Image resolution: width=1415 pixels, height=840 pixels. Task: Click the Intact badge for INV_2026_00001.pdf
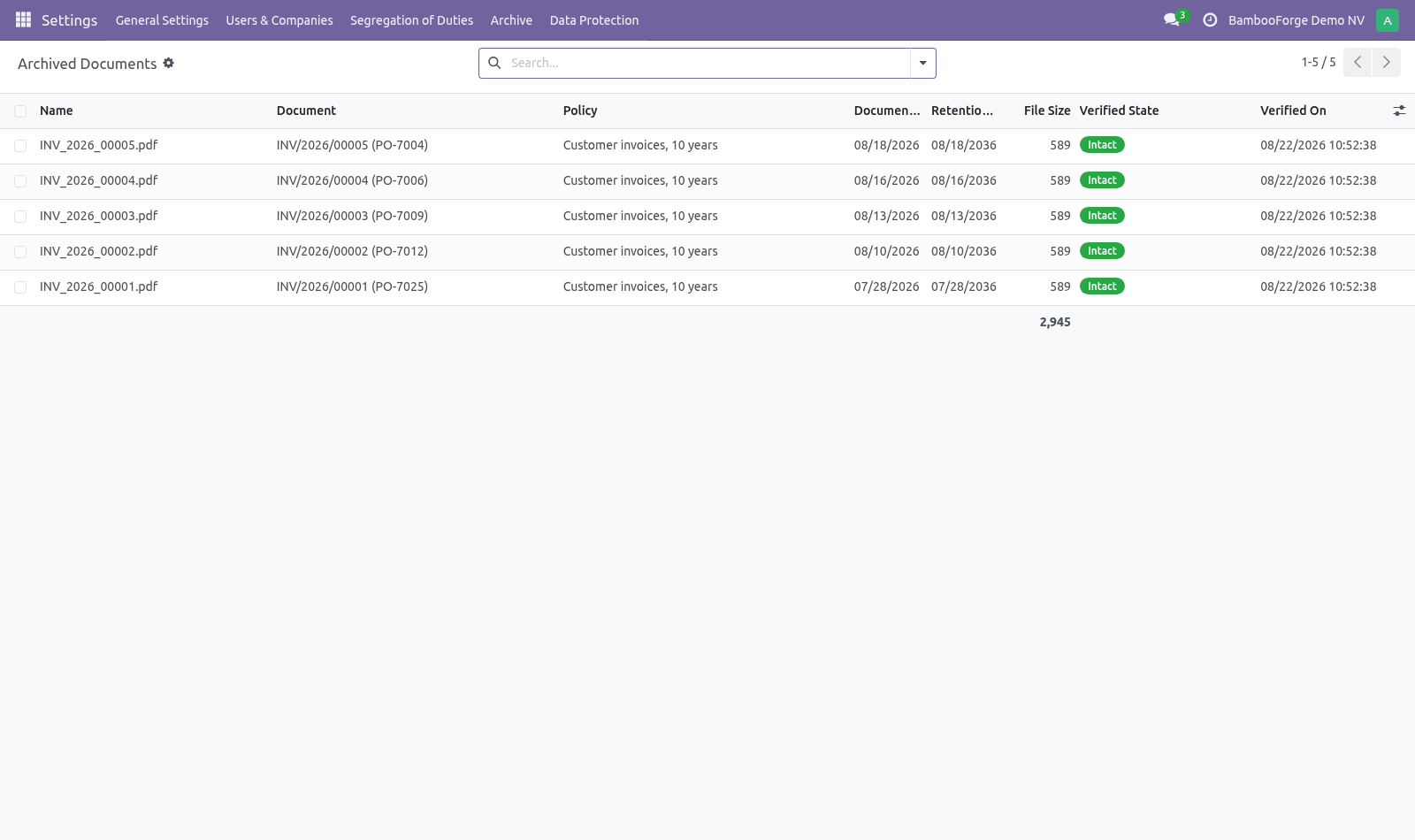click(x=1102, y=286)
